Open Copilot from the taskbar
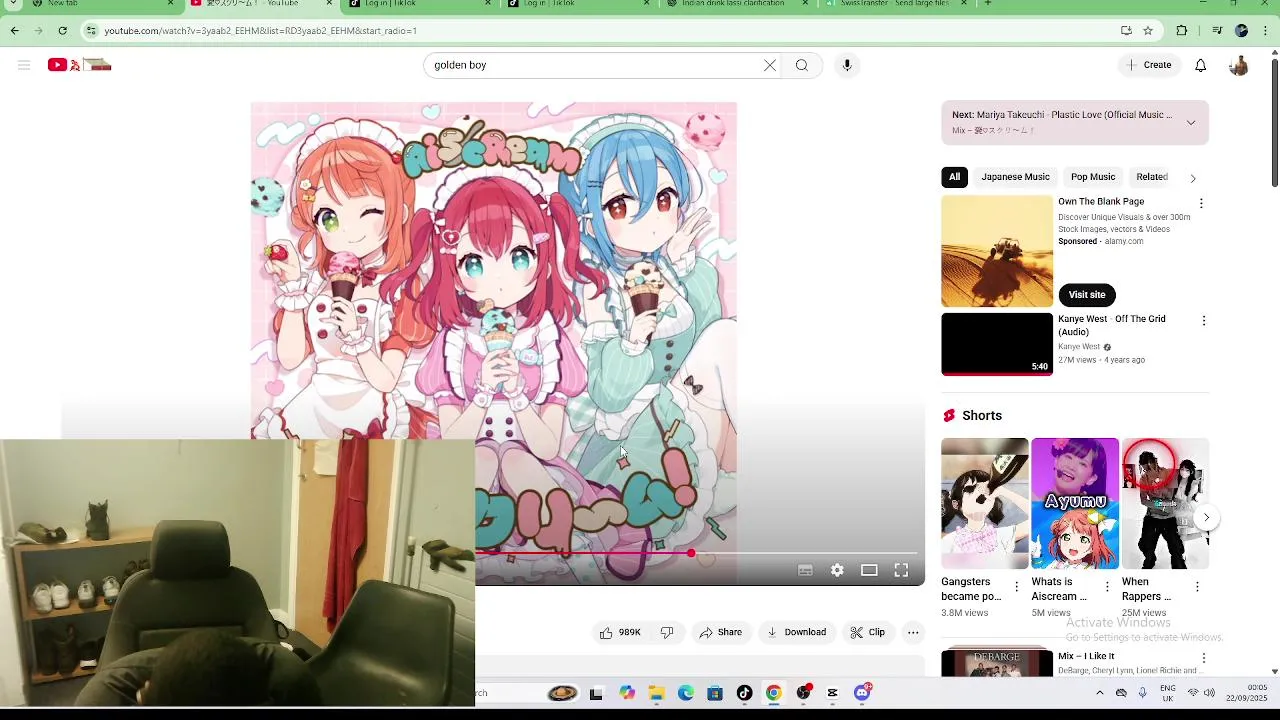 pos(627,693)
